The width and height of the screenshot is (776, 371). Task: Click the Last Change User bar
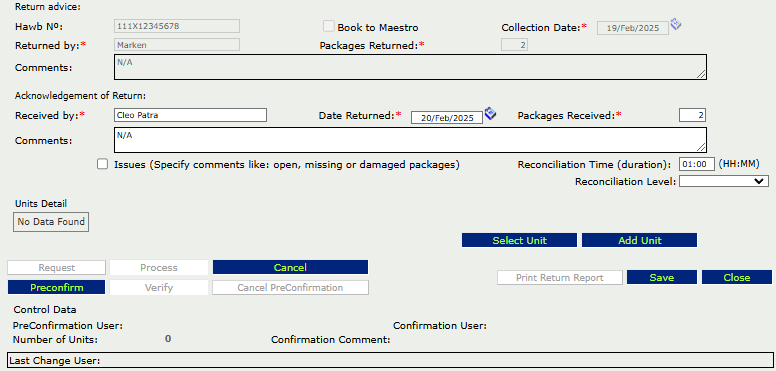389,360
